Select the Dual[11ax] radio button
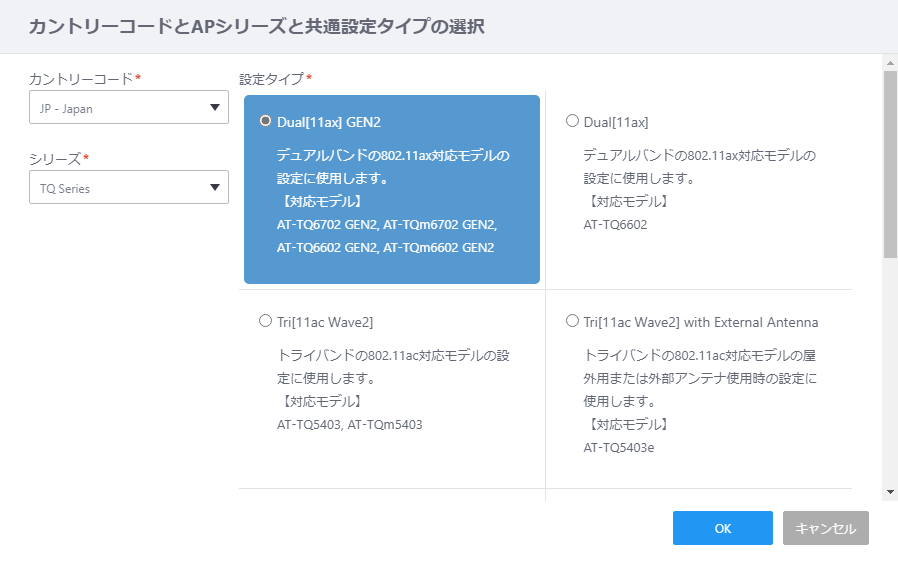The image size is (898, 569). (x=572, y=121)
